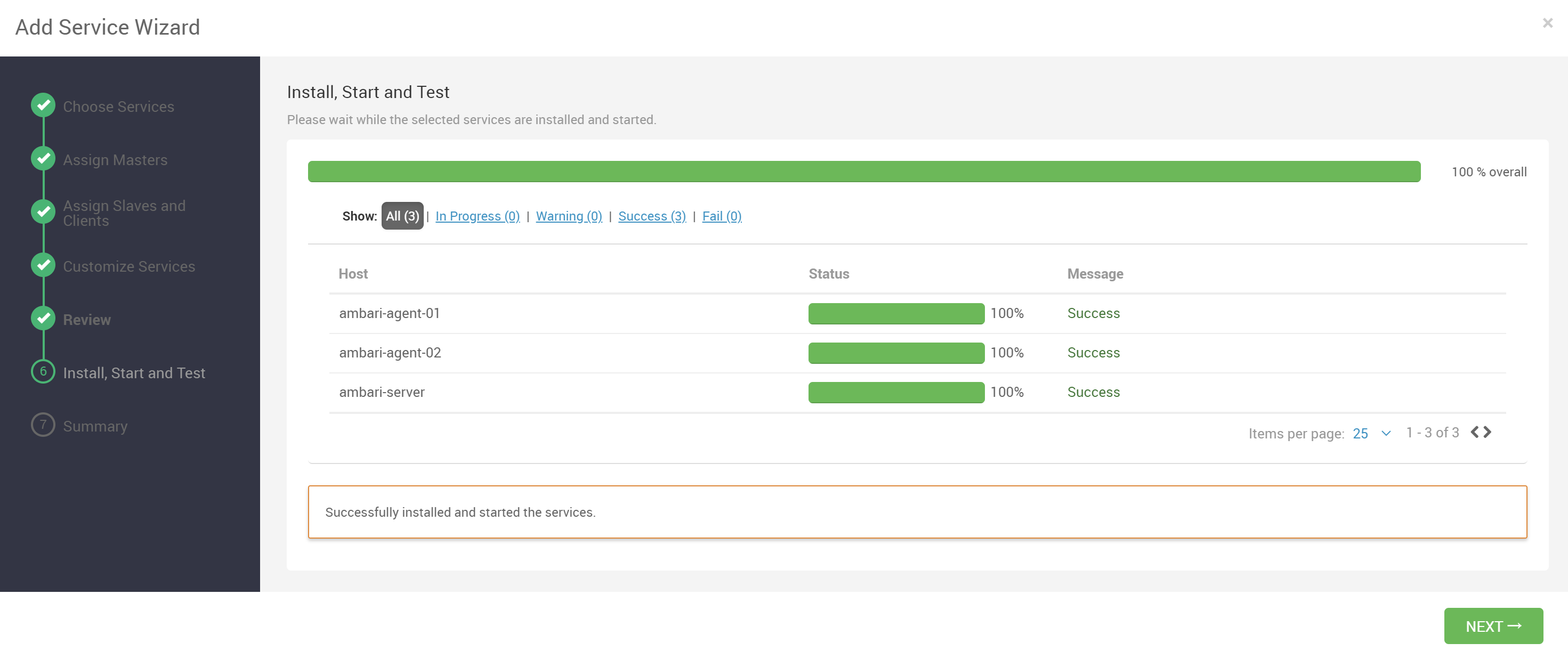Screen dimensions: 1568x651
Task: Click the 100% value for ambari-server
Action: [1007, 393]
